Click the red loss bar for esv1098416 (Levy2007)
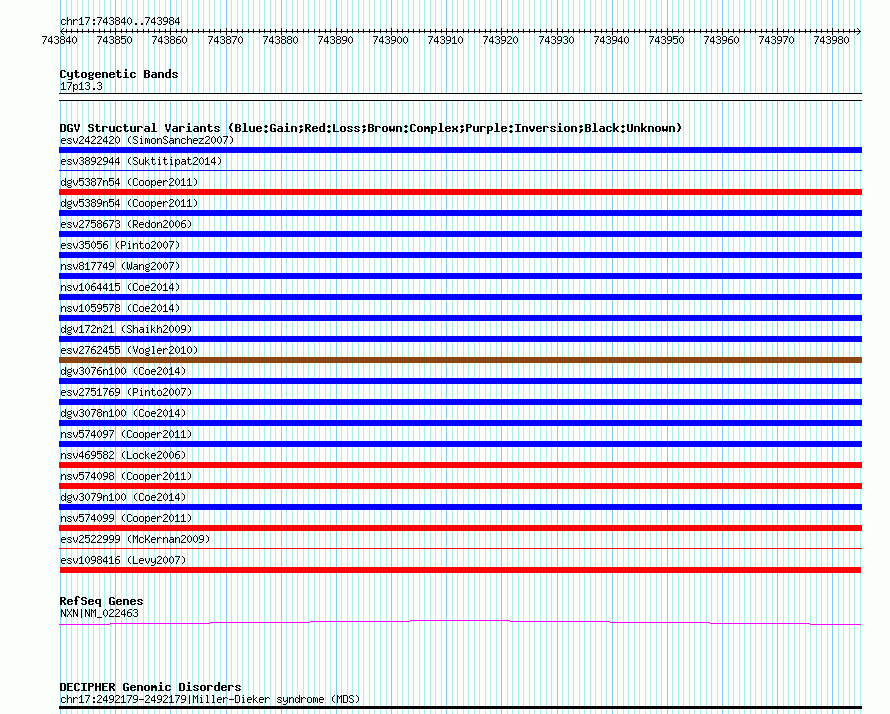The width and height of the screenshot is (890, 714). [460, 570]
